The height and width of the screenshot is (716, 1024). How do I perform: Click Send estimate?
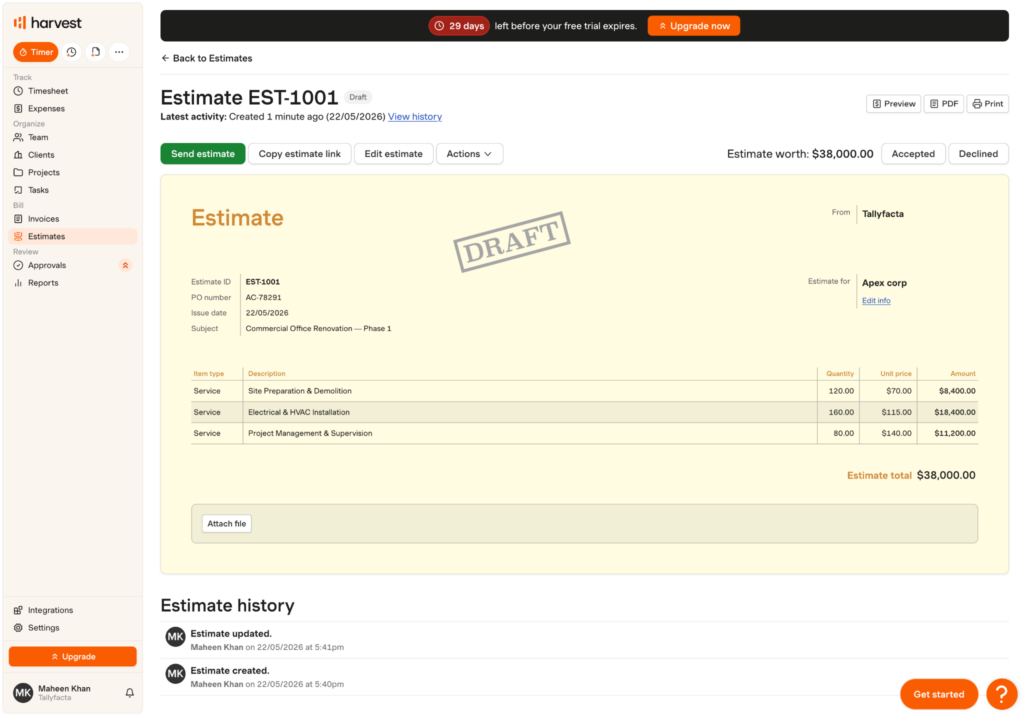tap(203, 154)
